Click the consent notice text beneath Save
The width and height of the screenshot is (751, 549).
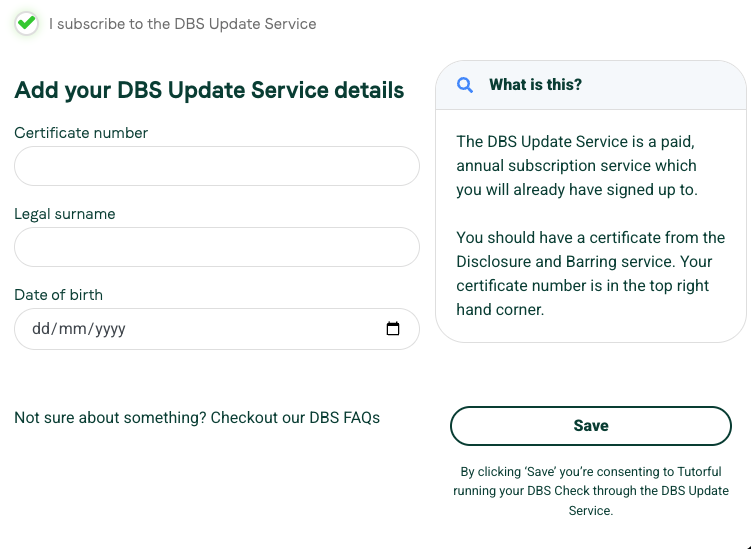591,491
